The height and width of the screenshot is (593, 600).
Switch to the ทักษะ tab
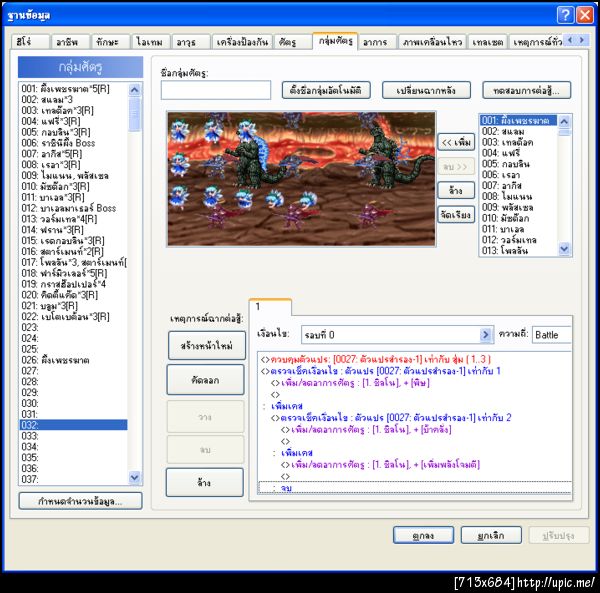tap(111, 42)
